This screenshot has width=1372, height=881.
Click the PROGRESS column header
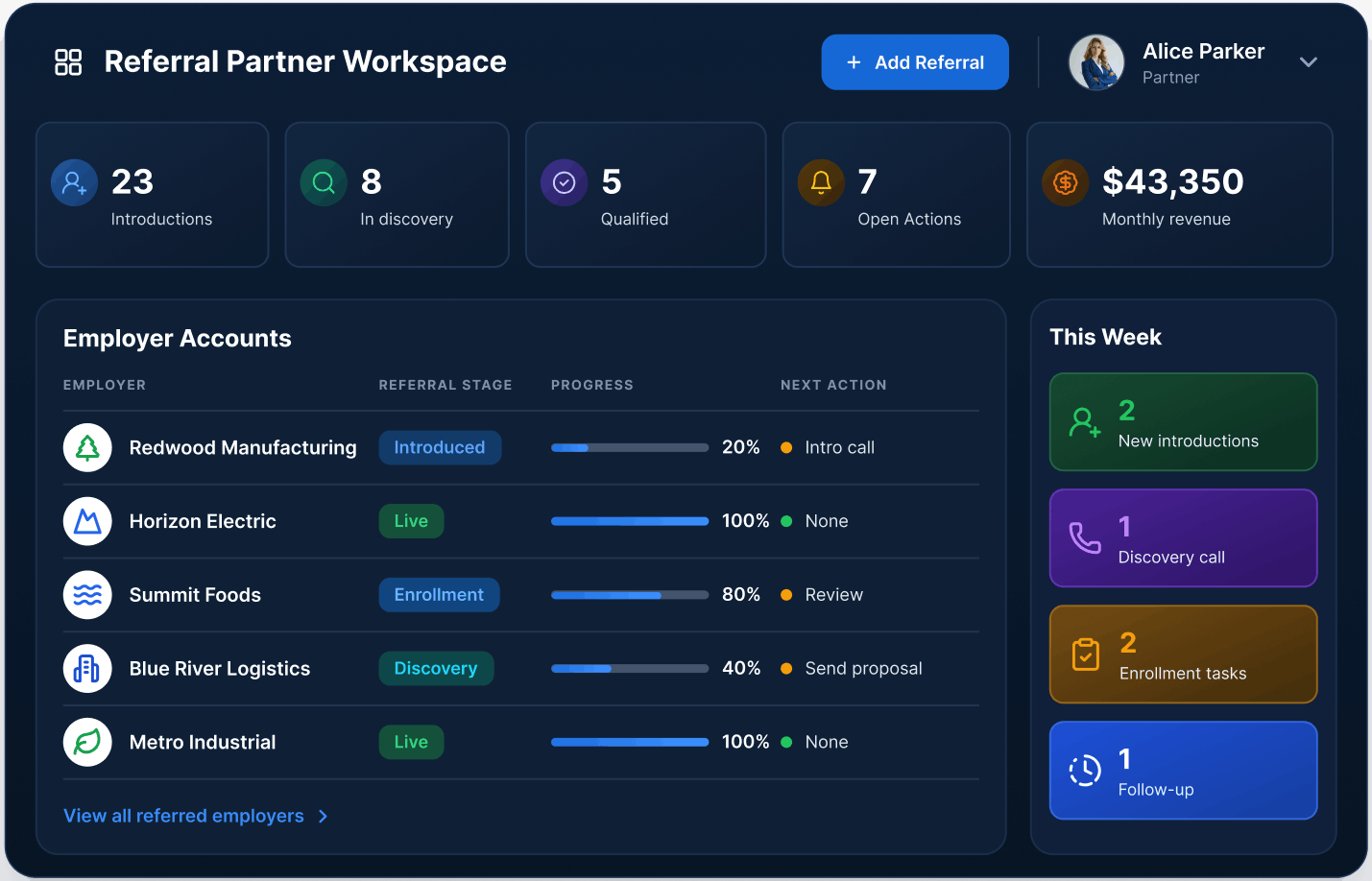click(x=592, y=385)
